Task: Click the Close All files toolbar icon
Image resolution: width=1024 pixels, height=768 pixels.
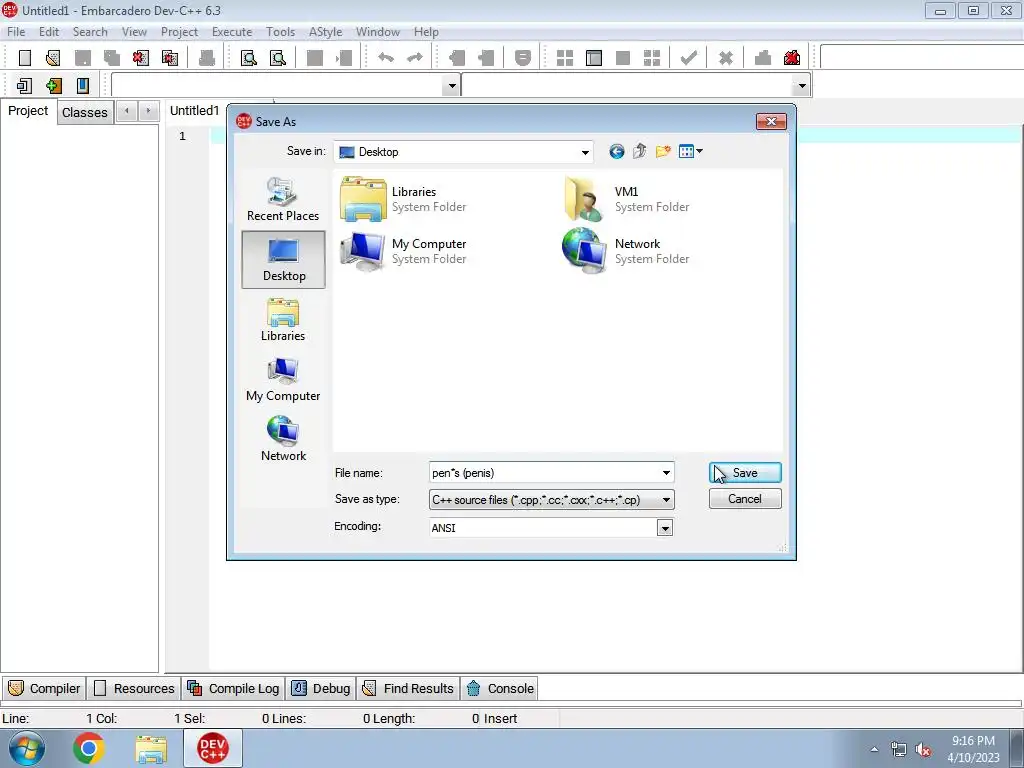Action: coord(170,58)
